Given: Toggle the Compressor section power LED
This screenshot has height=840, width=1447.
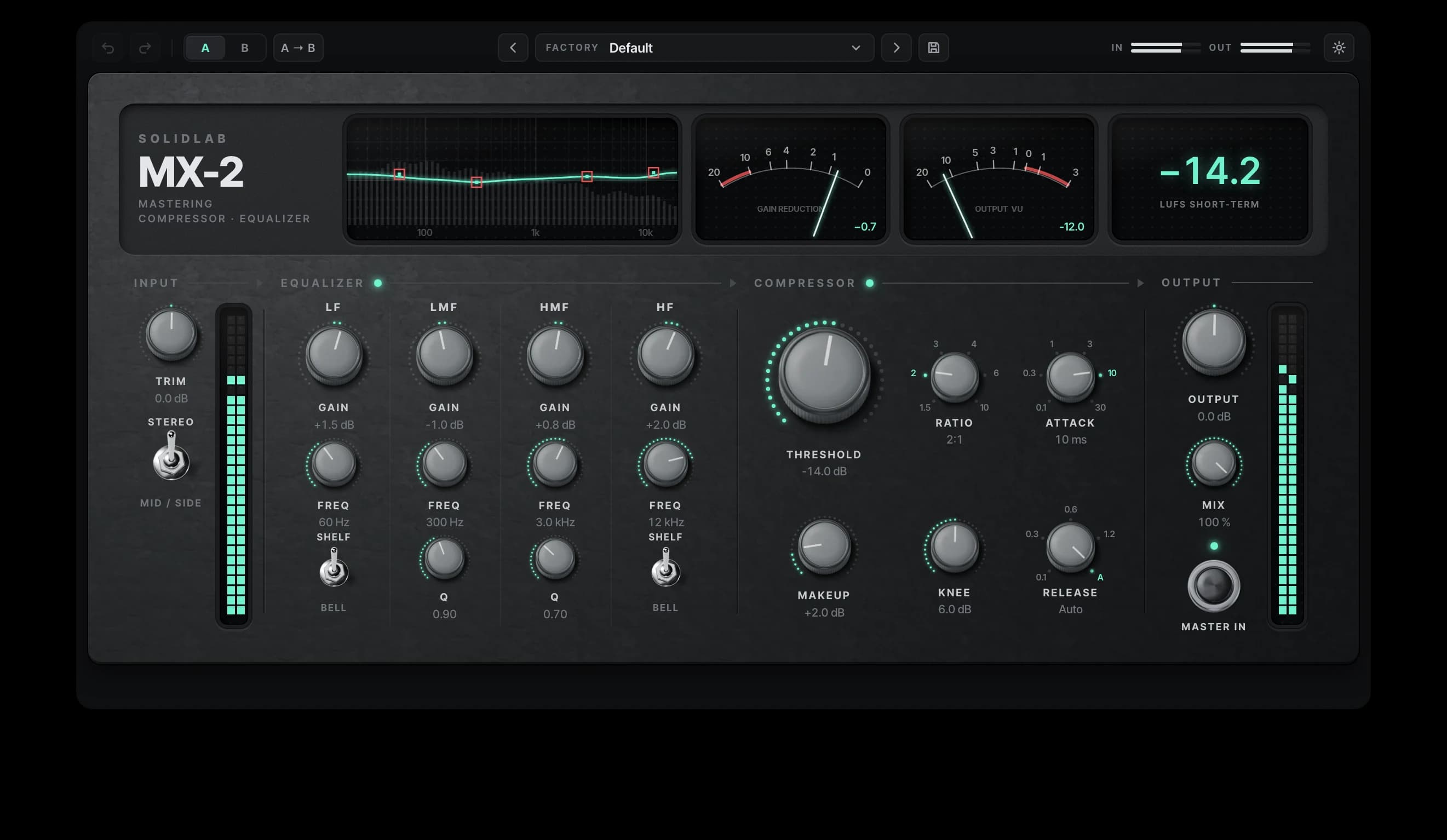Looking at the screenshot, I should point(870,283).
